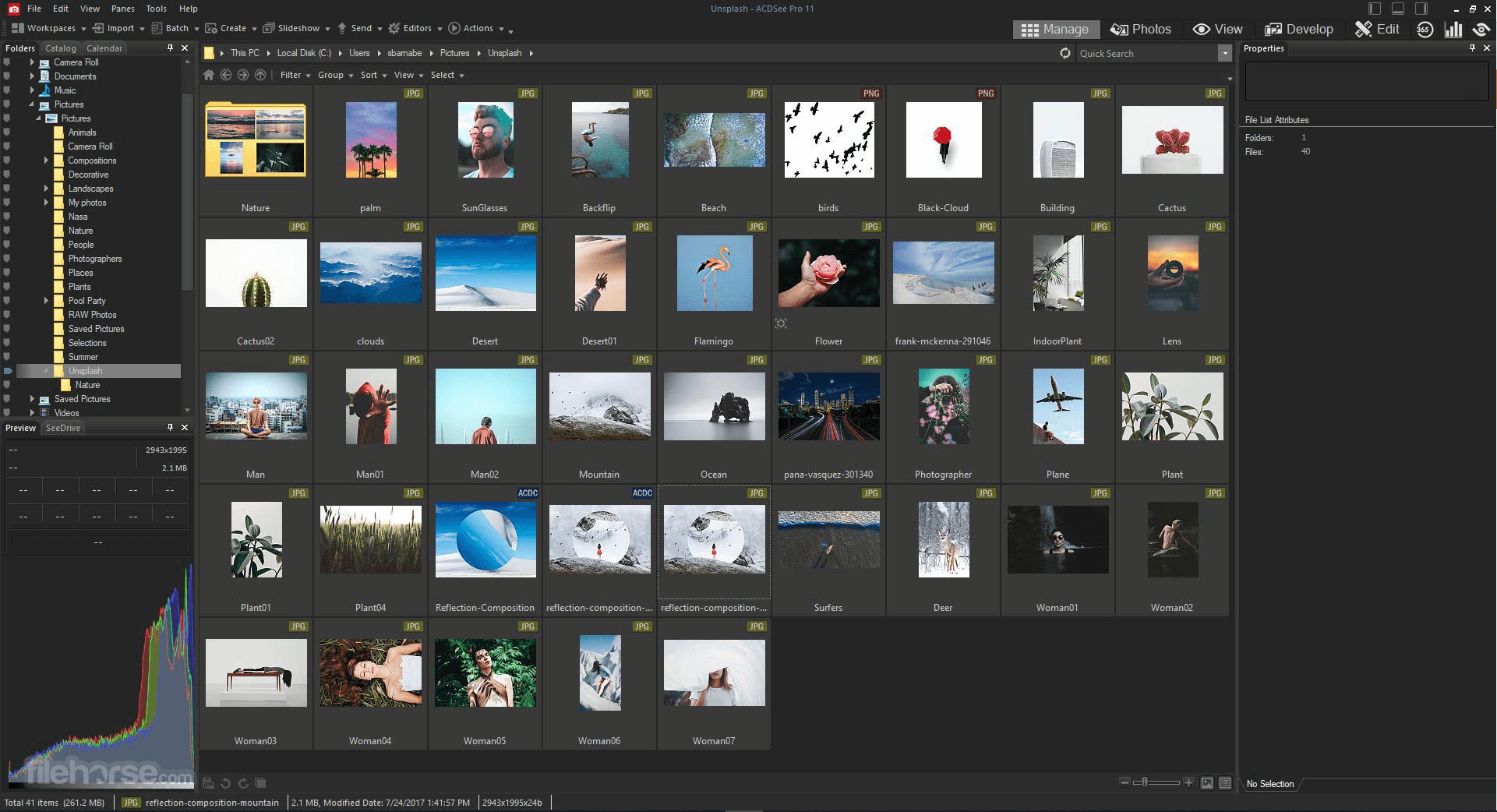1497x812 pixels.
Task: Switch to Develop mode
Action: tap(1298, 29)
